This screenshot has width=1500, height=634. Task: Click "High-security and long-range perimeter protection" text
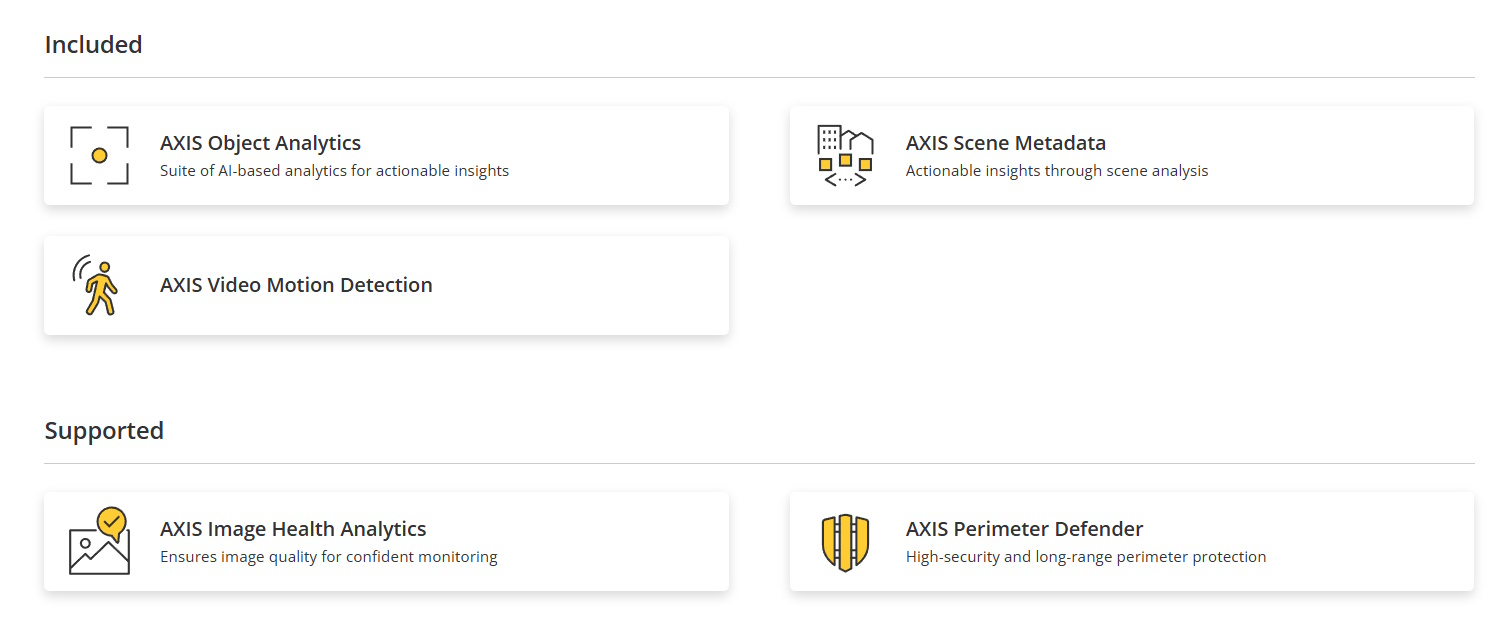point(1086,557)
